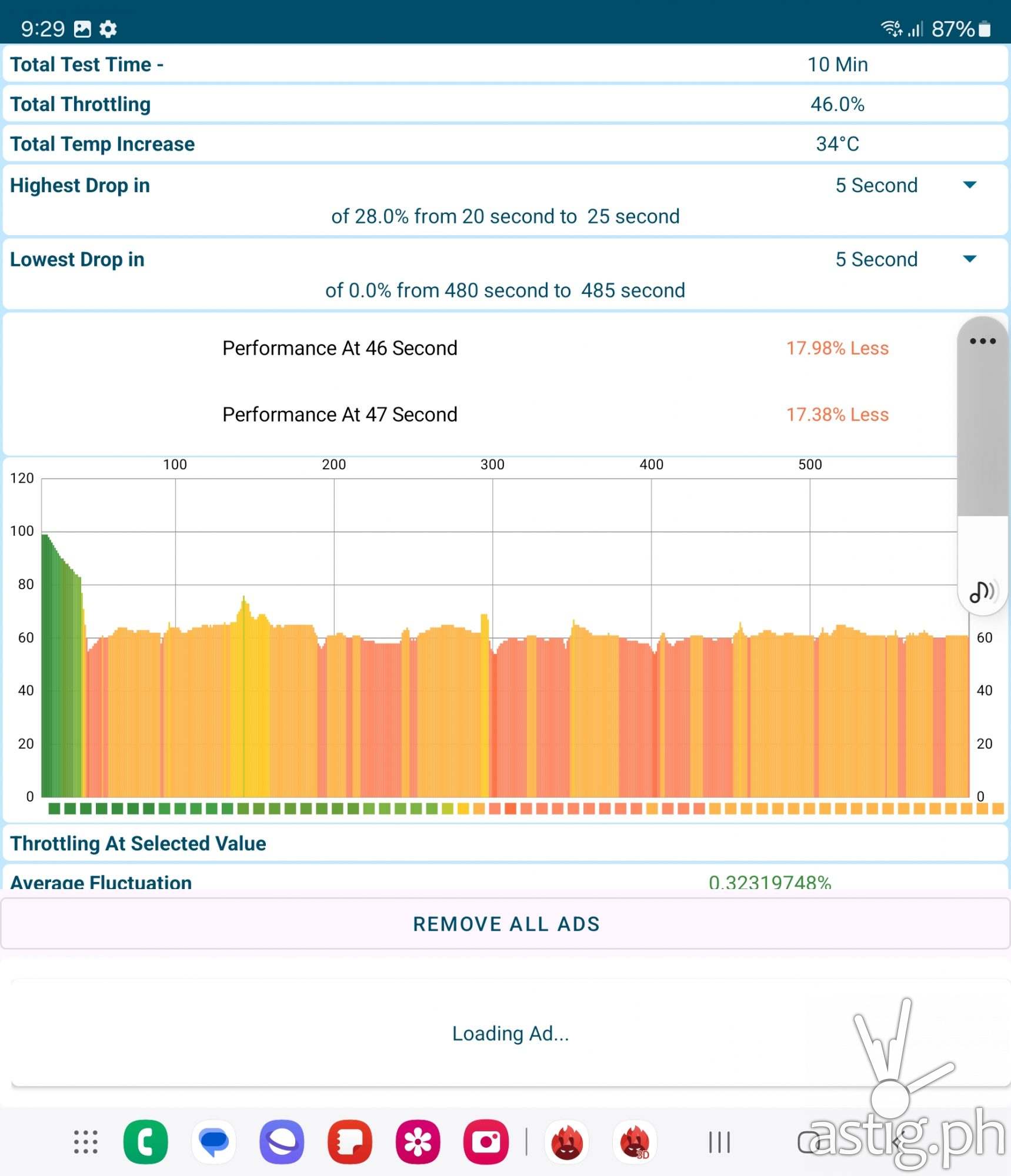Screen dimensions: 1011x1176
Task: Open volume panel three-dot more options
Action: click(982, 341)
